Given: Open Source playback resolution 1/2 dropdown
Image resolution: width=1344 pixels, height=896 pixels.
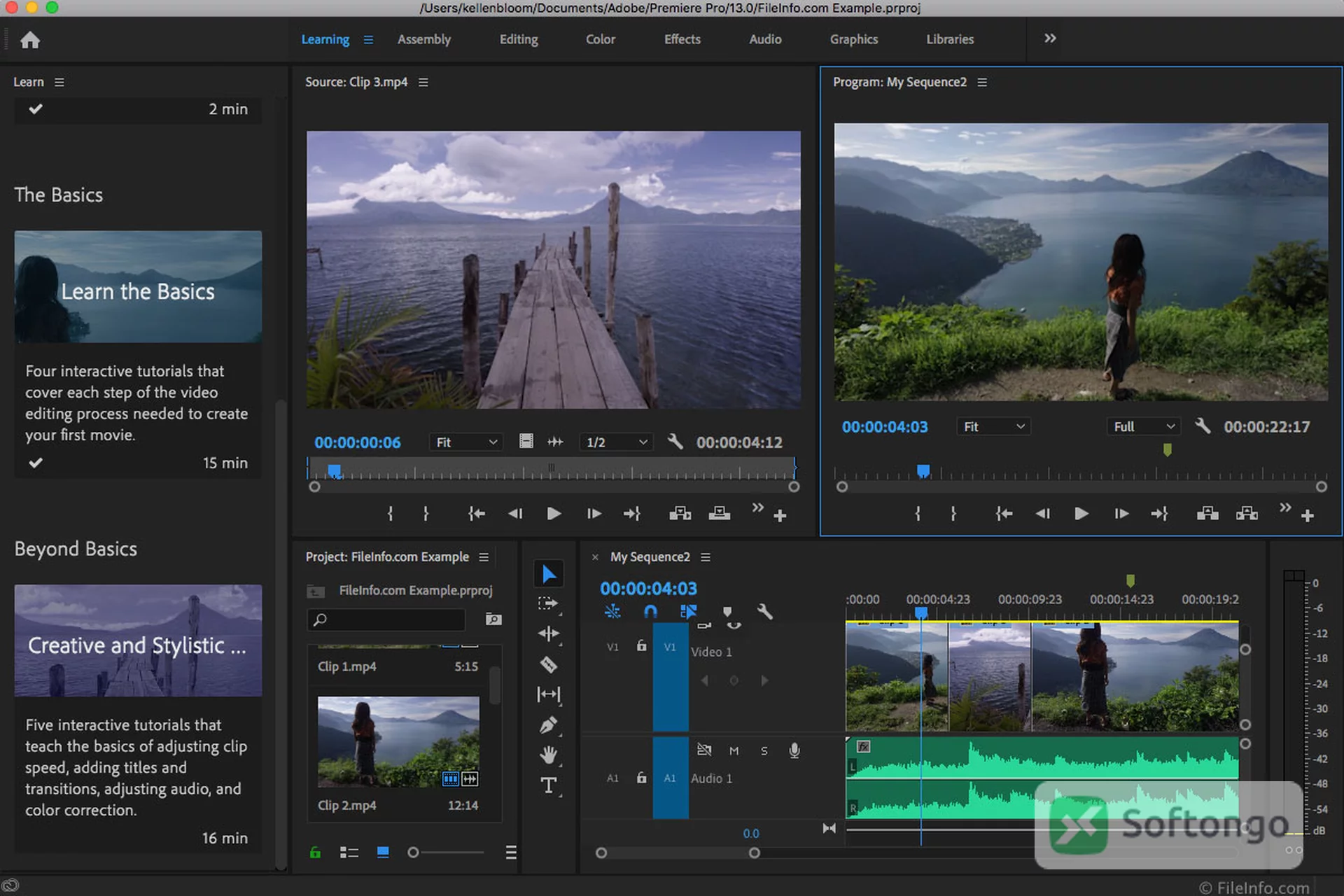Looking at the screenshot, I should pos(616,442).
